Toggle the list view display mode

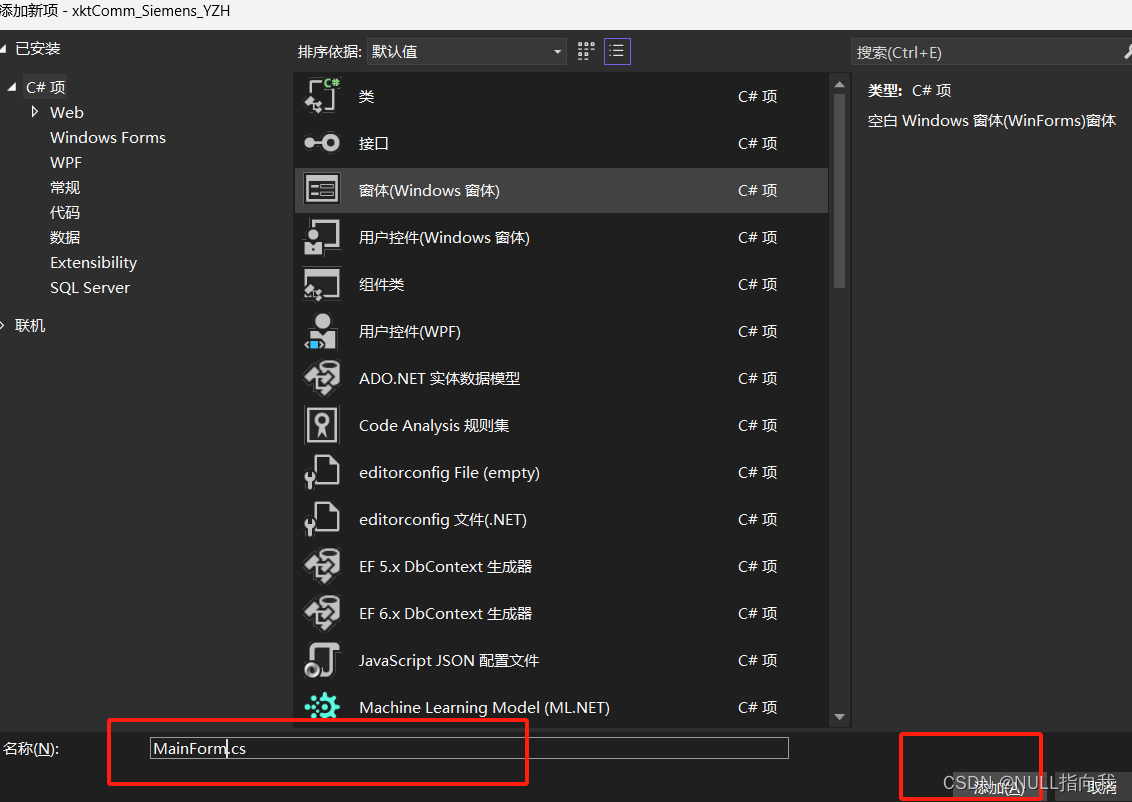(617, 51)
